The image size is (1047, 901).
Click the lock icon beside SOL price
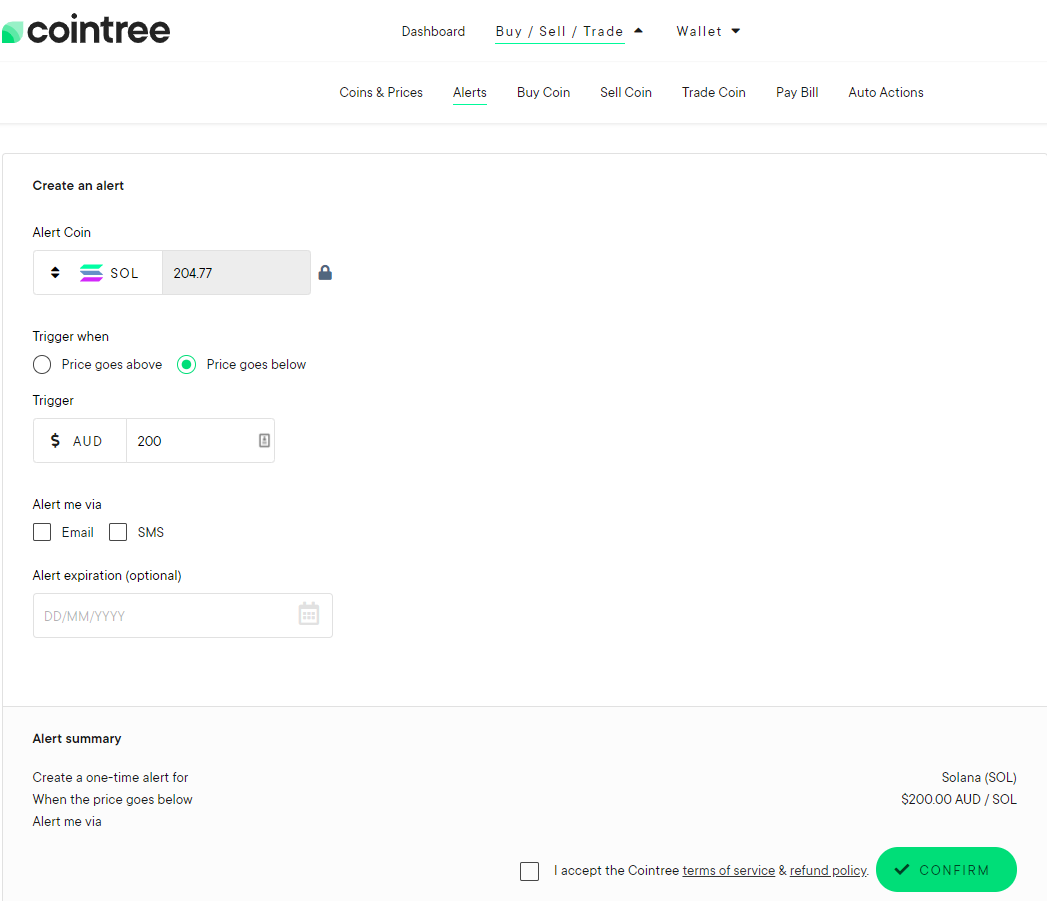325,273
